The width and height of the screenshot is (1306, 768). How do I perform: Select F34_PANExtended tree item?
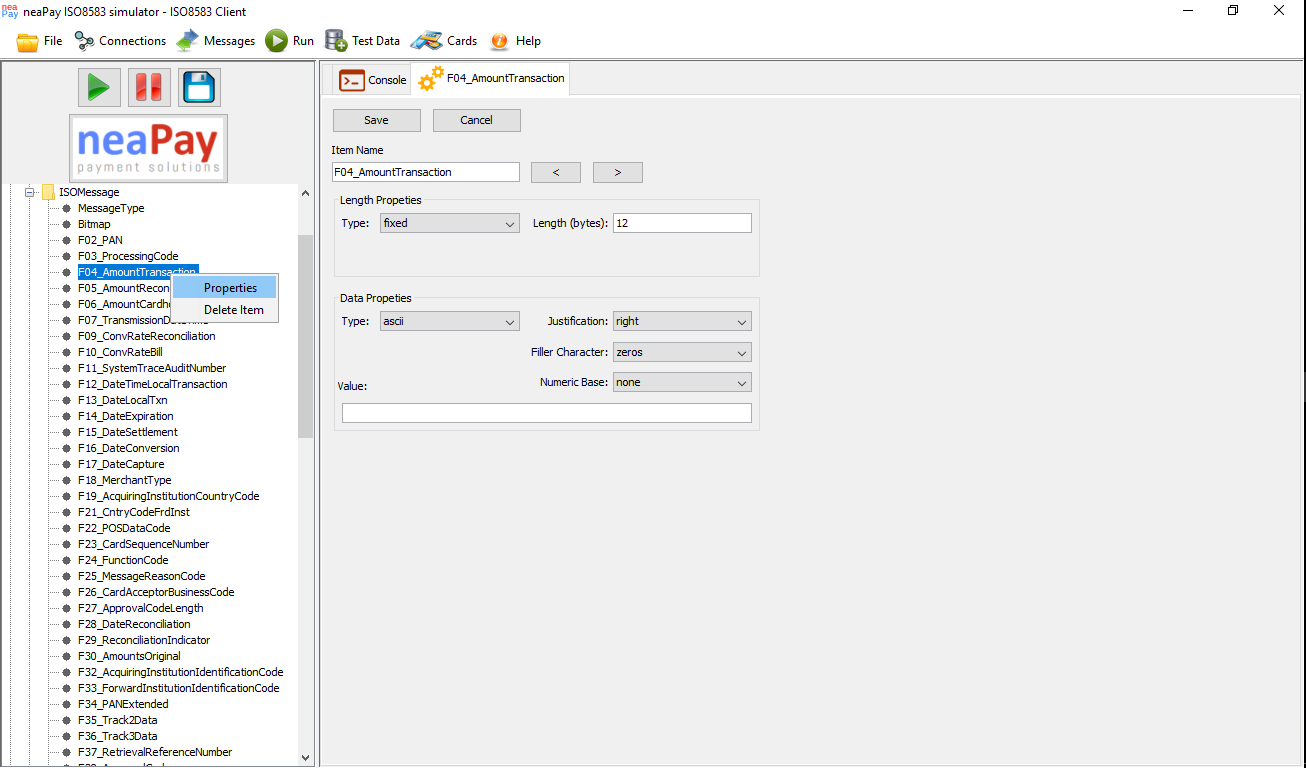pyautogui.click(x=123, y=704)
